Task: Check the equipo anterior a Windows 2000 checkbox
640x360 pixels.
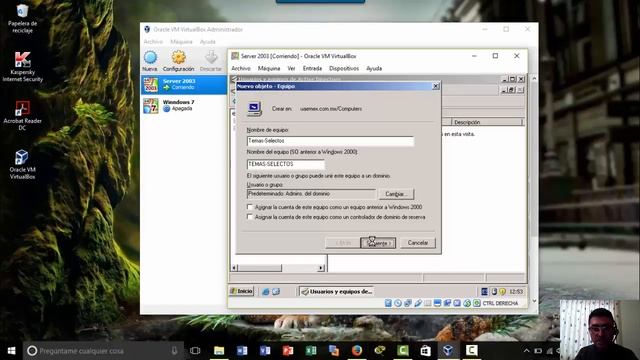Action: point(250,207)
